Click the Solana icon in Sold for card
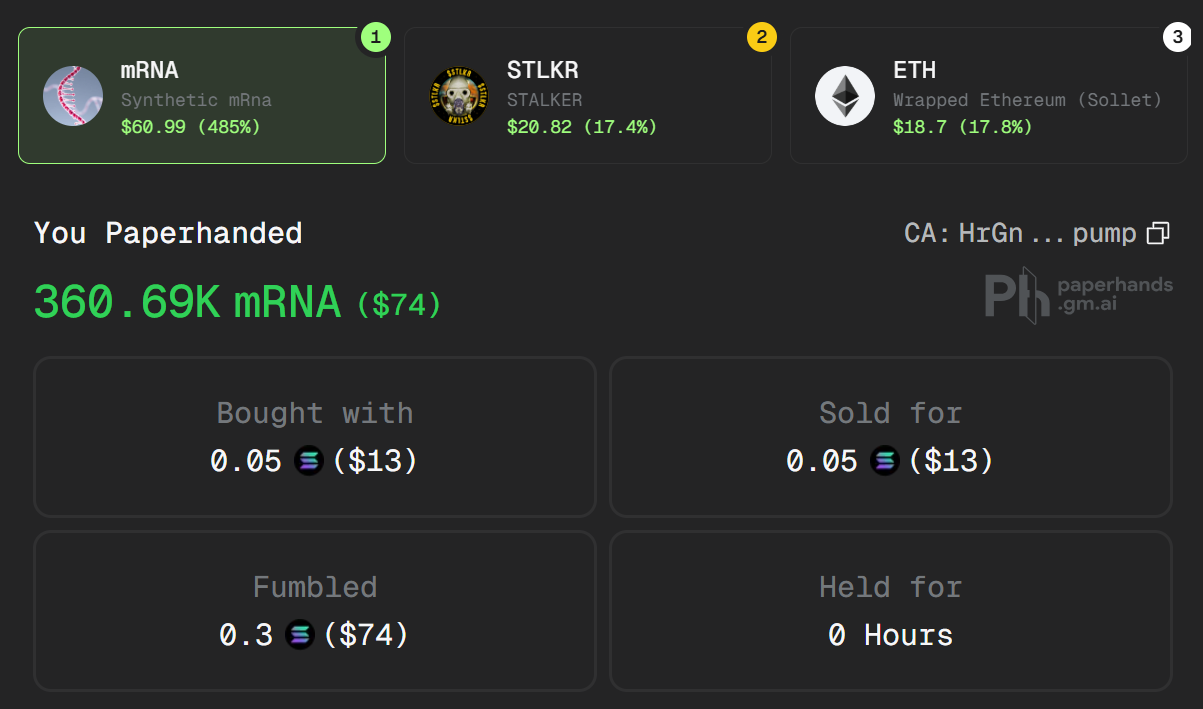The image size is (1203, 709). click(x=884, y=461)
